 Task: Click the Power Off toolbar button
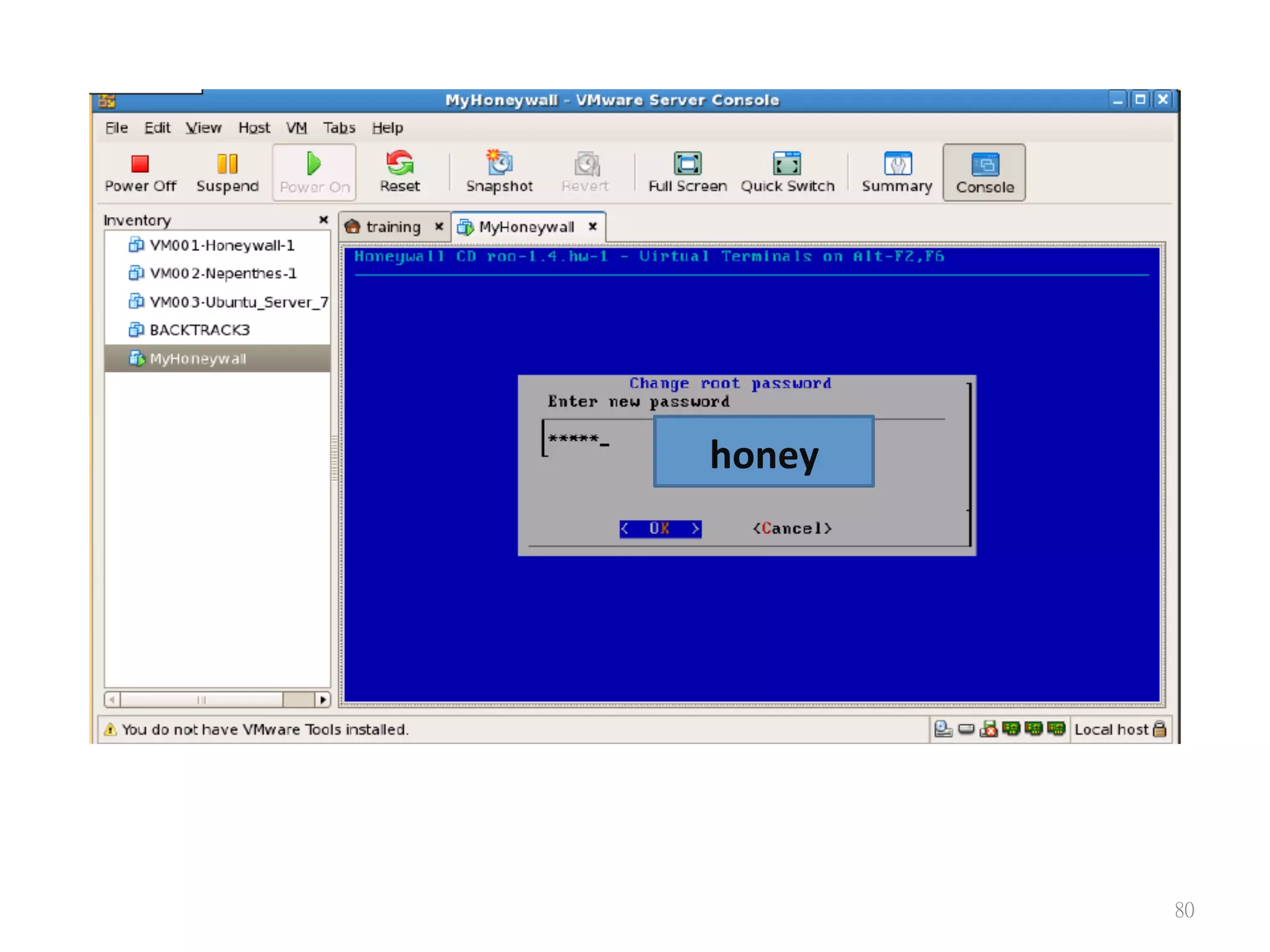click(140, 173)
